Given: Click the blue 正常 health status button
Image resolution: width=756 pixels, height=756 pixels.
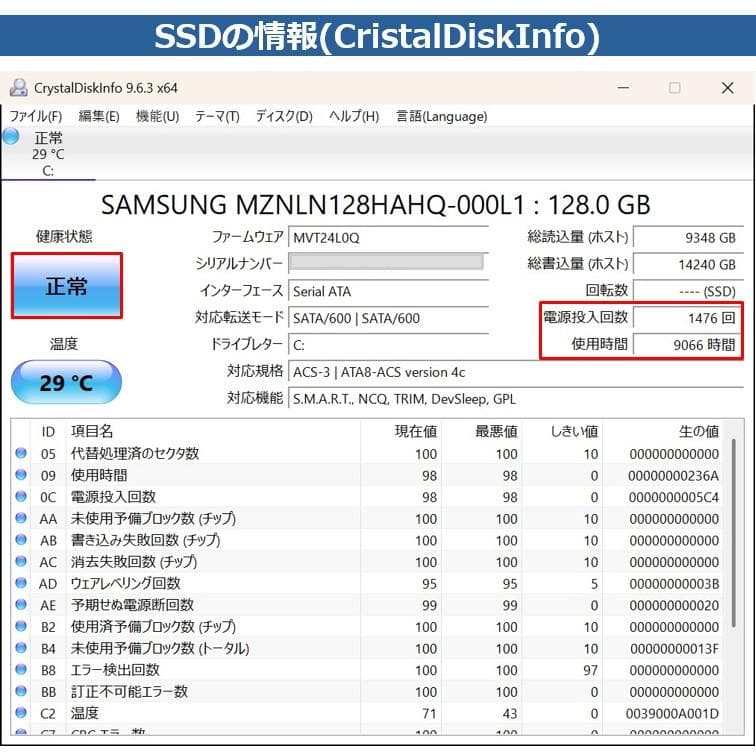Looking at the screenshot, I should 67,285.
